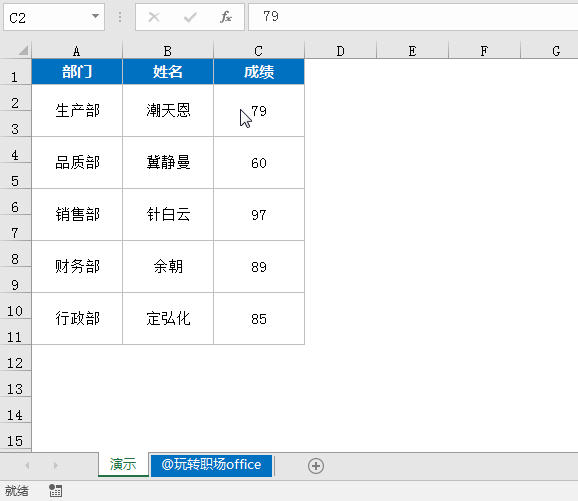Select row 8 header
The image size is (578, 501).
click(x=15, y=254)
